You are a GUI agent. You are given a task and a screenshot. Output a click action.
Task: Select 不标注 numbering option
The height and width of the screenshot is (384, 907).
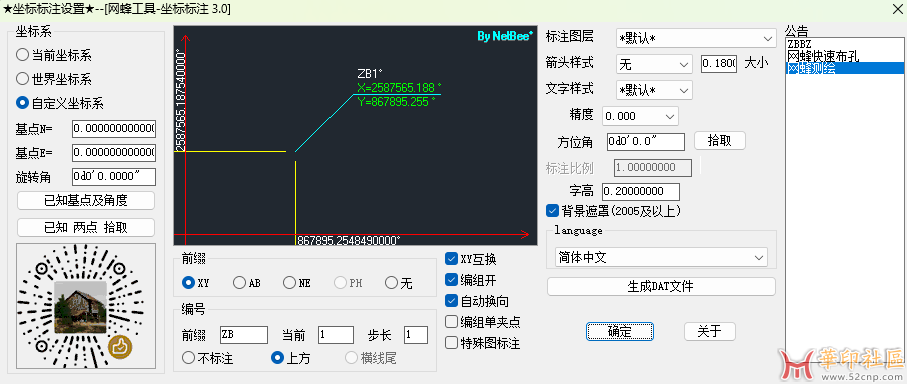point(207,358)
